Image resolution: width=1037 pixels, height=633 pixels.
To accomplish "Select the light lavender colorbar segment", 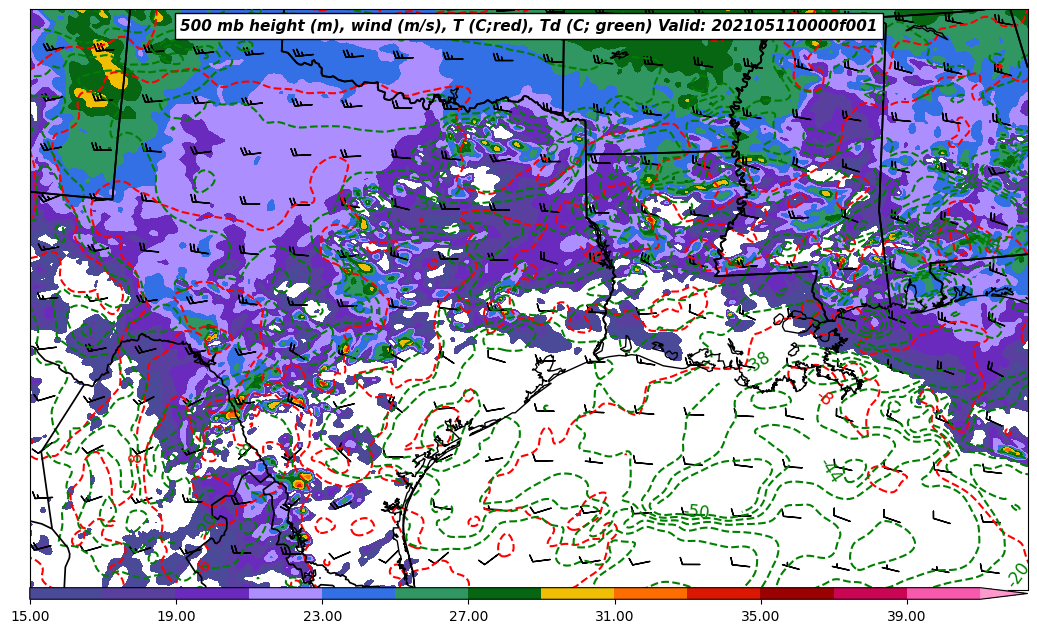I will coord(285,593).
